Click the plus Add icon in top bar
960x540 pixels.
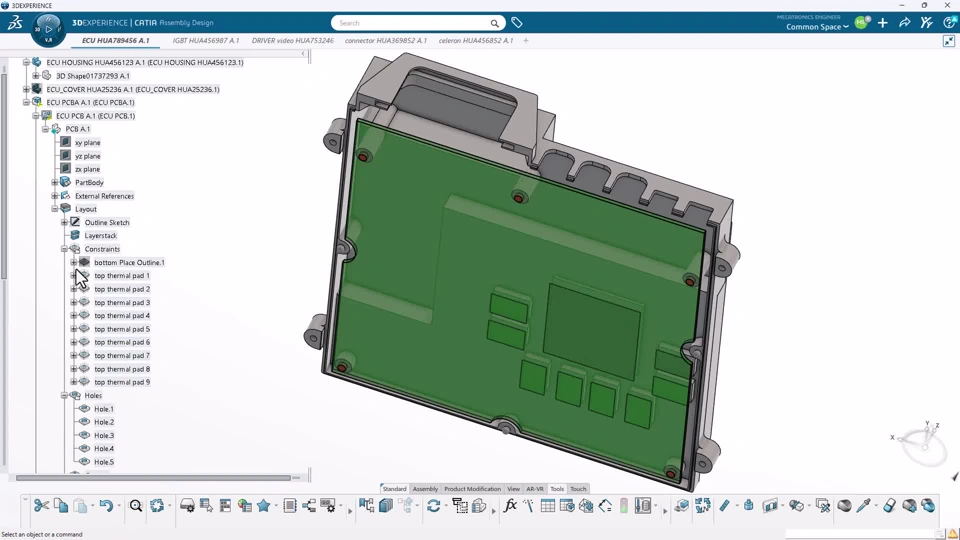[x=882, y=23]
